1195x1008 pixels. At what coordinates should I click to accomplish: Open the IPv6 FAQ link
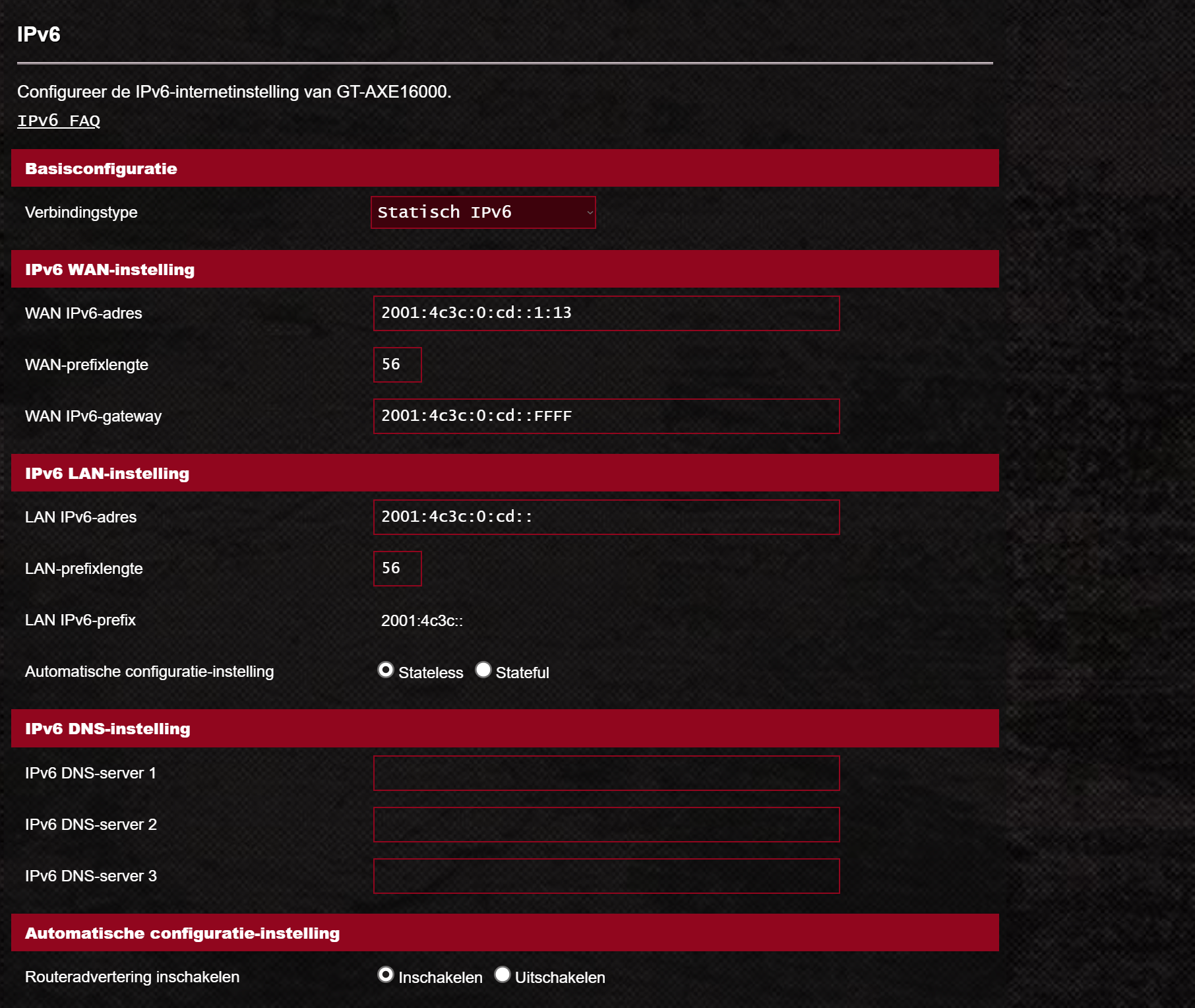tap(59, 121)
